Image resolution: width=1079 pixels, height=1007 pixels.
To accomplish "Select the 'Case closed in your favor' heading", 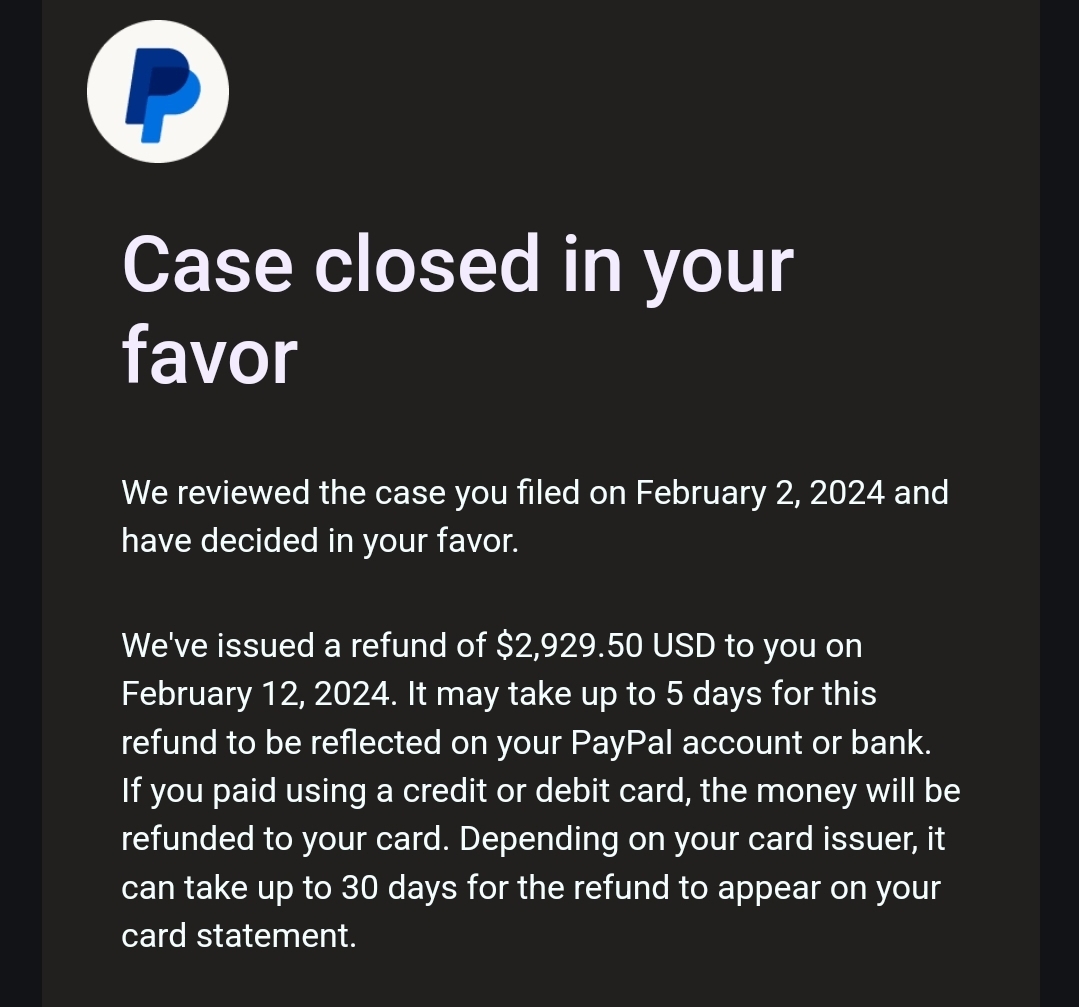I will click(458, 310).
